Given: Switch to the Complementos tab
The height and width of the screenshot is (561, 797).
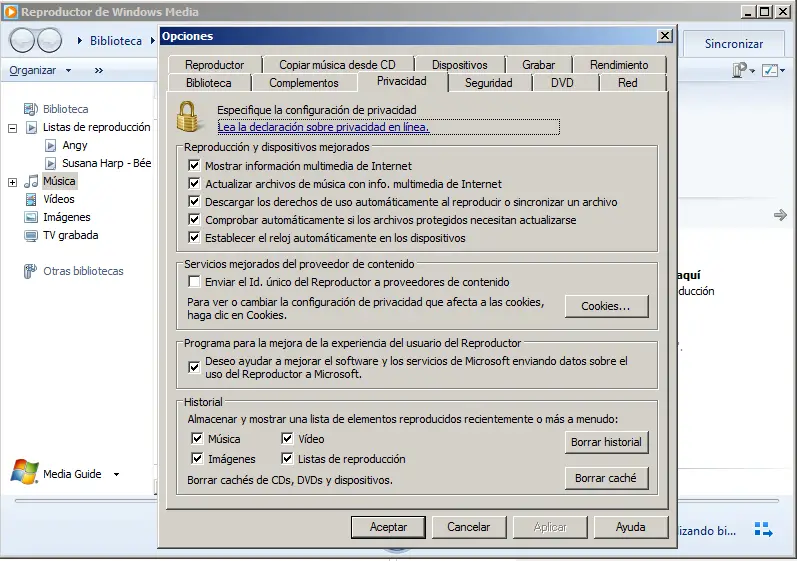Looking at the screenshot, I should [304, 83].
